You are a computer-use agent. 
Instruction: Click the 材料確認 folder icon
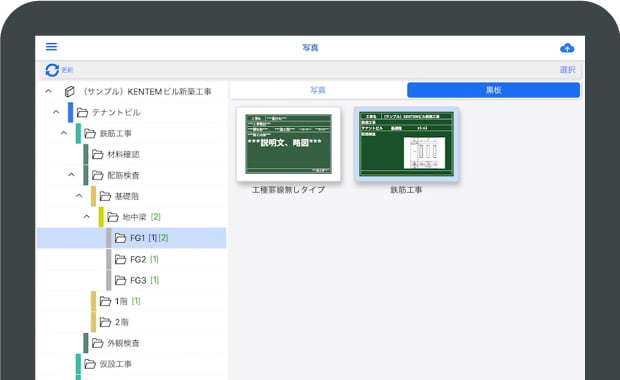click(x=98, y=154)
